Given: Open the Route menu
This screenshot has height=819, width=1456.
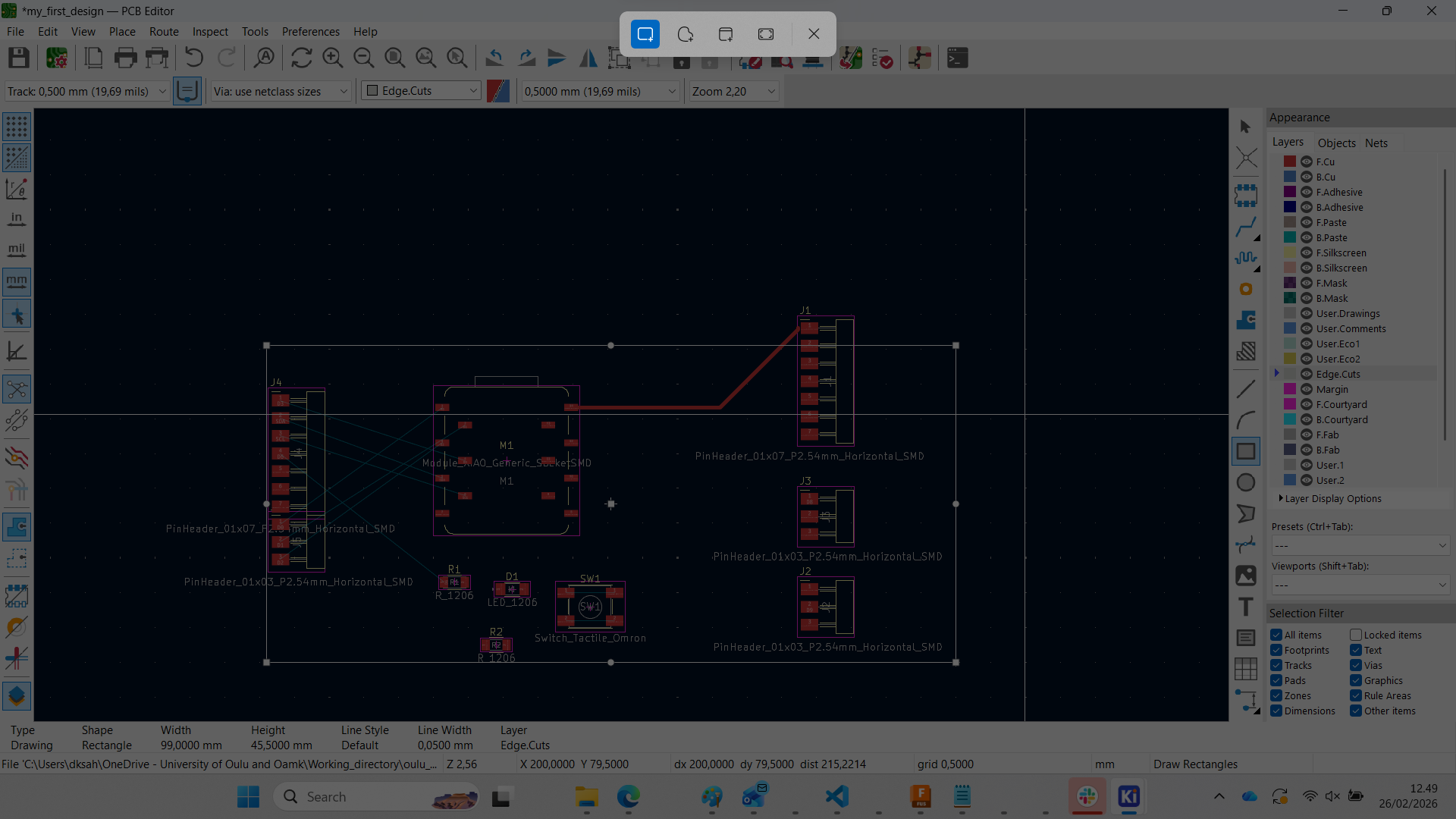Looking at the screenshot, I should 164,31.
